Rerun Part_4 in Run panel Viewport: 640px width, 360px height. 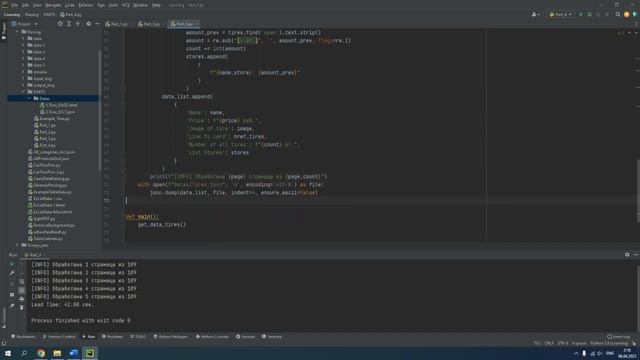tap(12, 264)
